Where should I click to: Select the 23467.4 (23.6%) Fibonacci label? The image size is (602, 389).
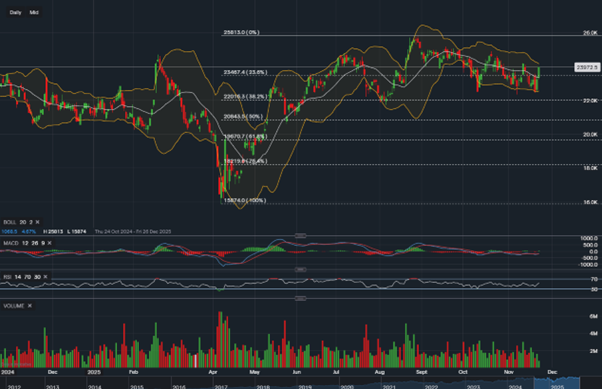coord(245,72)
